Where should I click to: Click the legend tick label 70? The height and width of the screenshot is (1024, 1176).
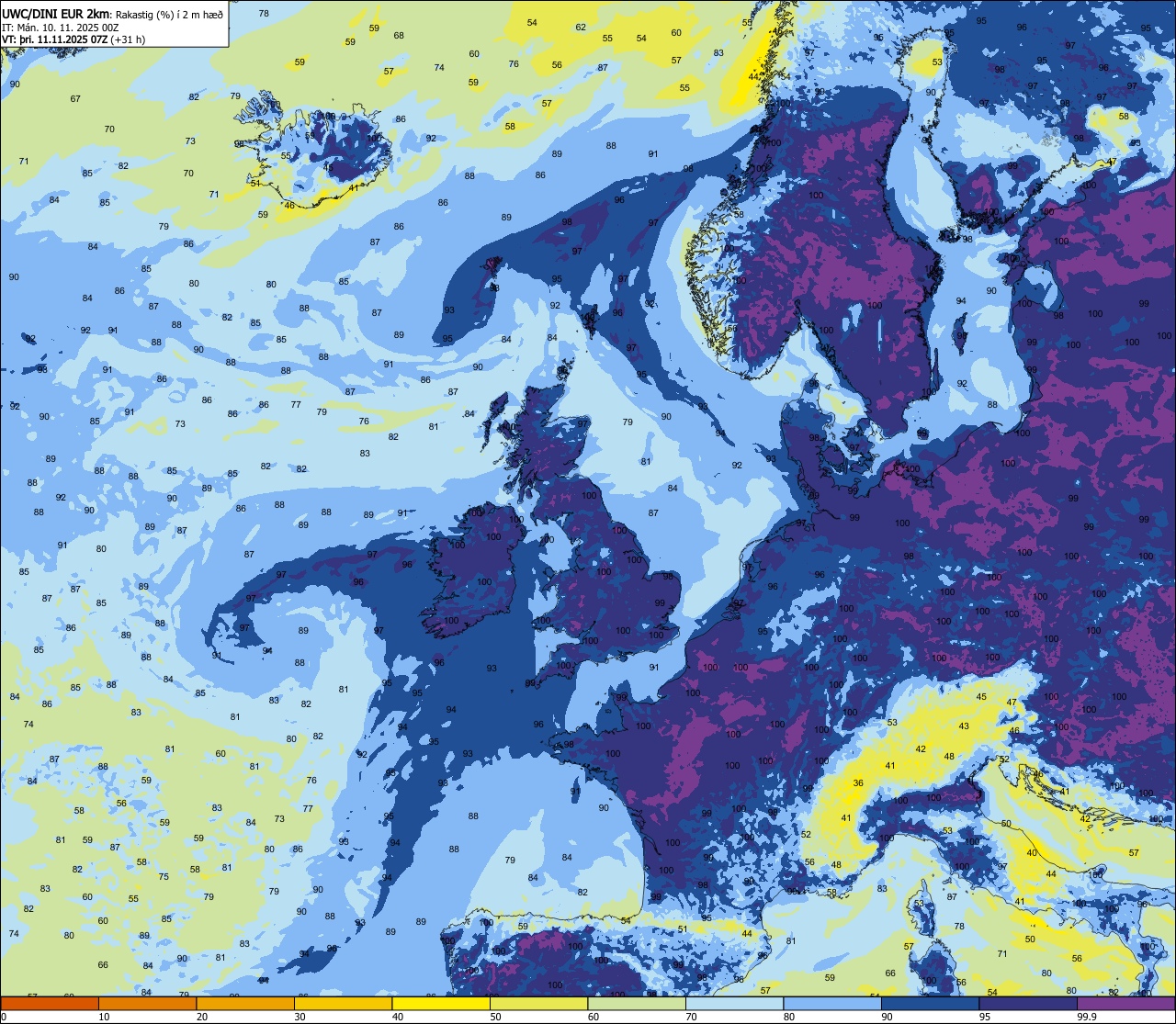(x=691, y=1017)
